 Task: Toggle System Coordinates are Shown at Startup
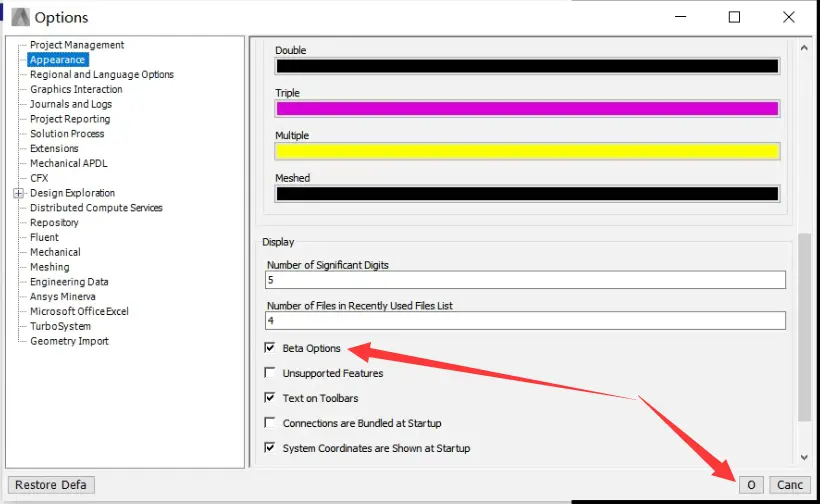click(x=270, y=448)
